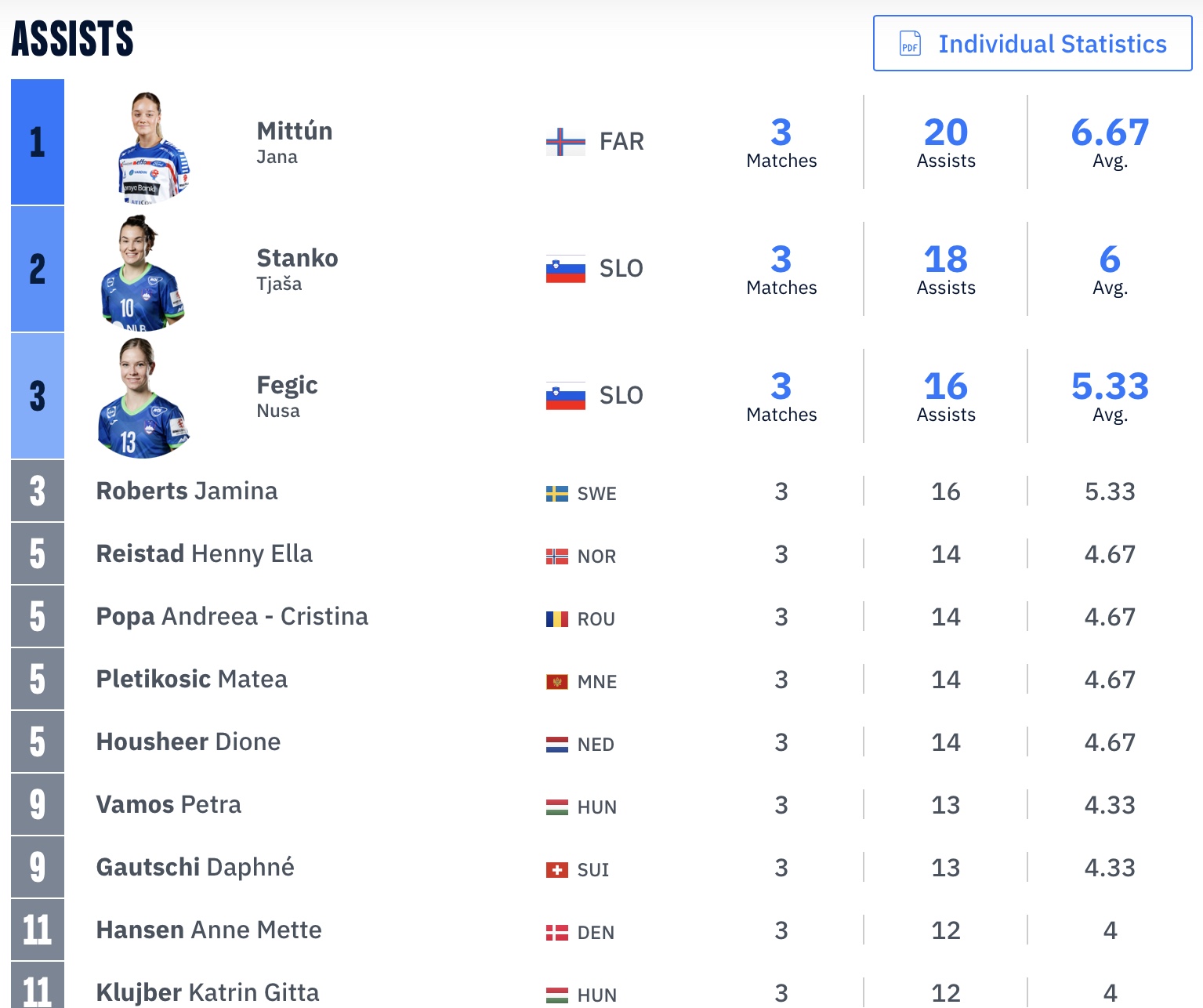Click rank 1 blue badge
The image size is (1203, 1008).
[38, 142]
